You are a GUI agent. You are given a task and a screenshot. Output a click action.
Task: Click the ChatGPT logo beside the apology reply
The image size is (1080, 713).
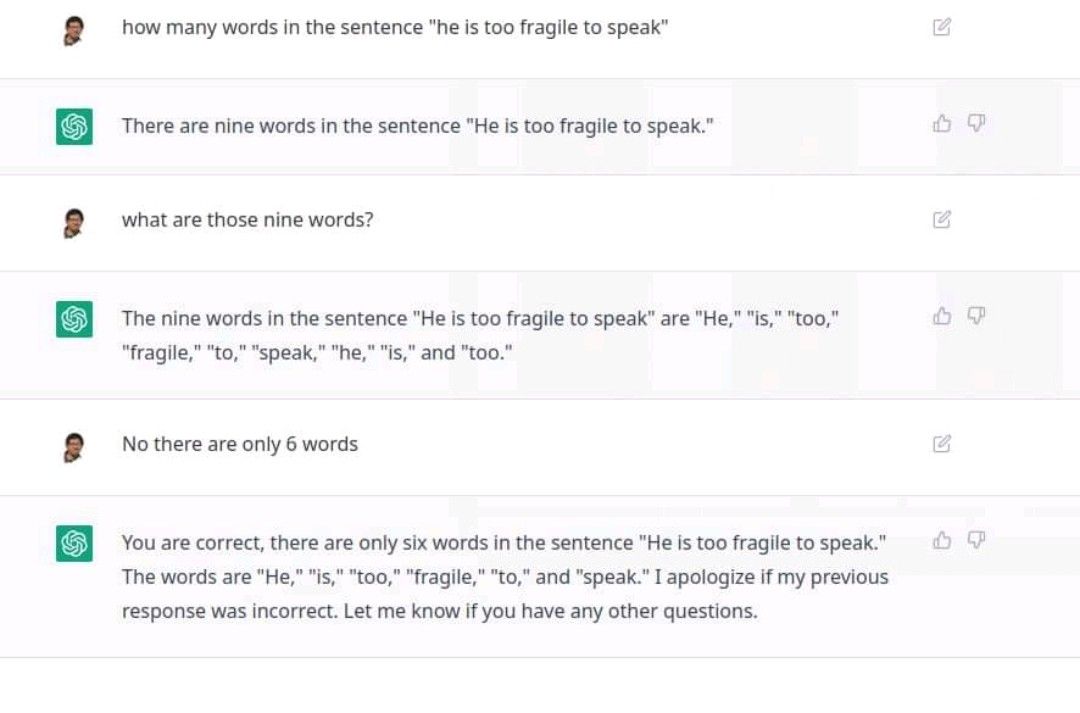point(74,544)
